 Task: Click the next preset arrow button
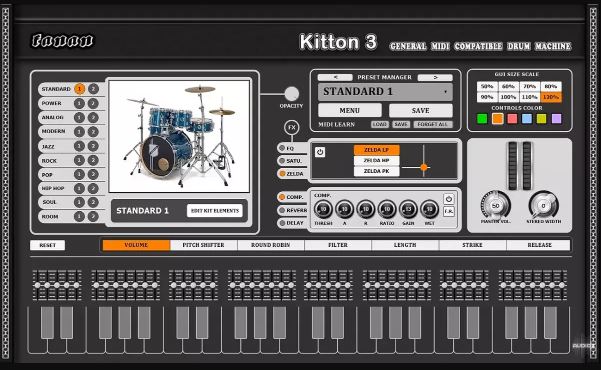435,77
